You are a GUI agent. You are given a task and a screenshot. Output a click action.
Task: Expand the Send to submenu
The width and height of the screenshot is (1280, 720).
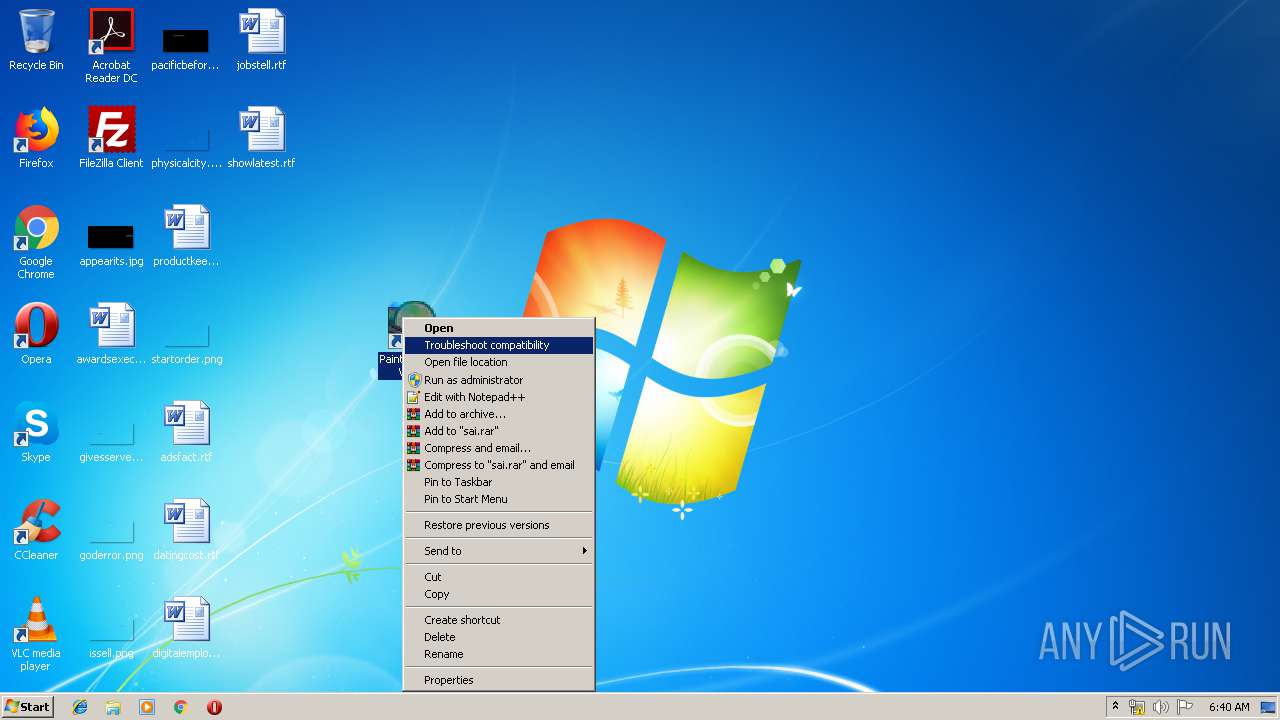(498, 551)
